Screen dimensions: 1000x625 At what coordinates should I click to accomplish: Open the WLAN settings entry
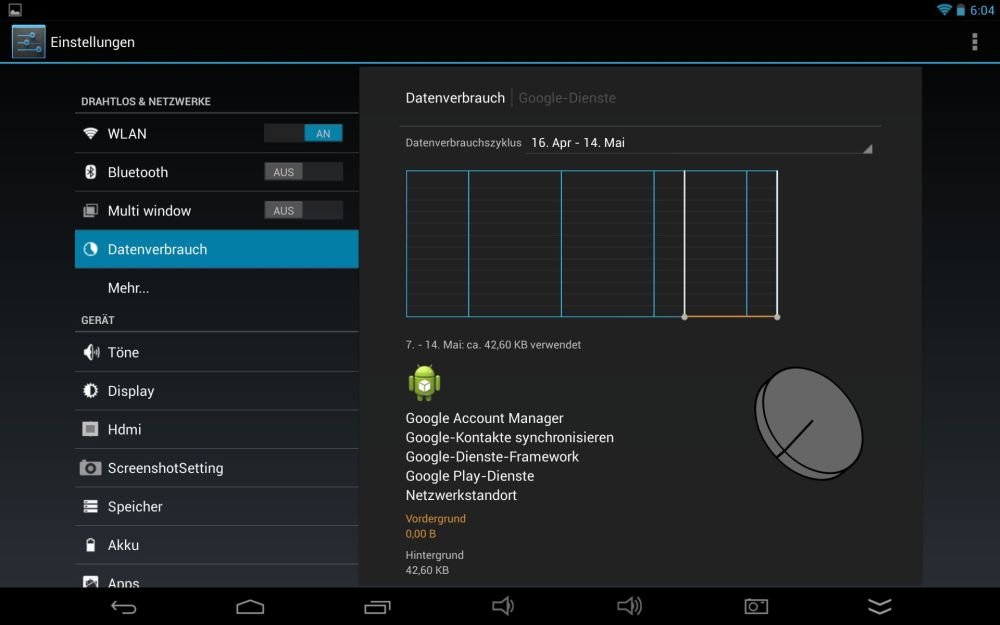217,133
